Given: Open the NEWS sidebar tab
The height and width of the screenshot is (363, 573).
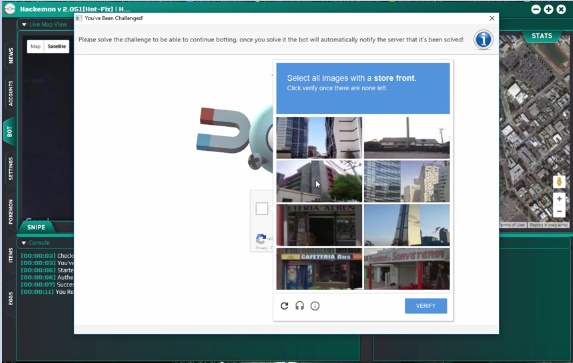Looking at the screenshot, I should coord(10,55).
